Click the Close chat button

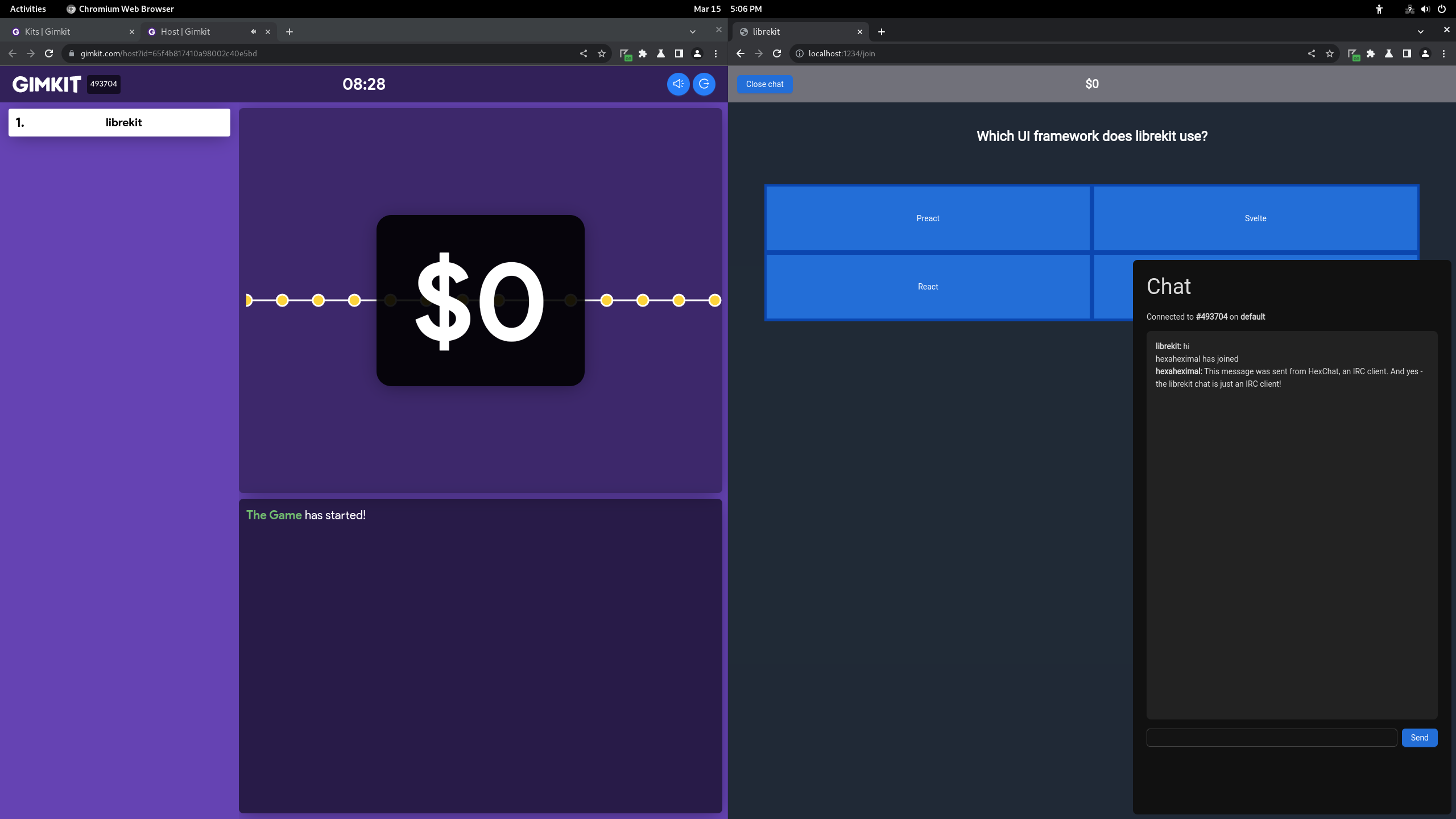click(x=764, y=84)
